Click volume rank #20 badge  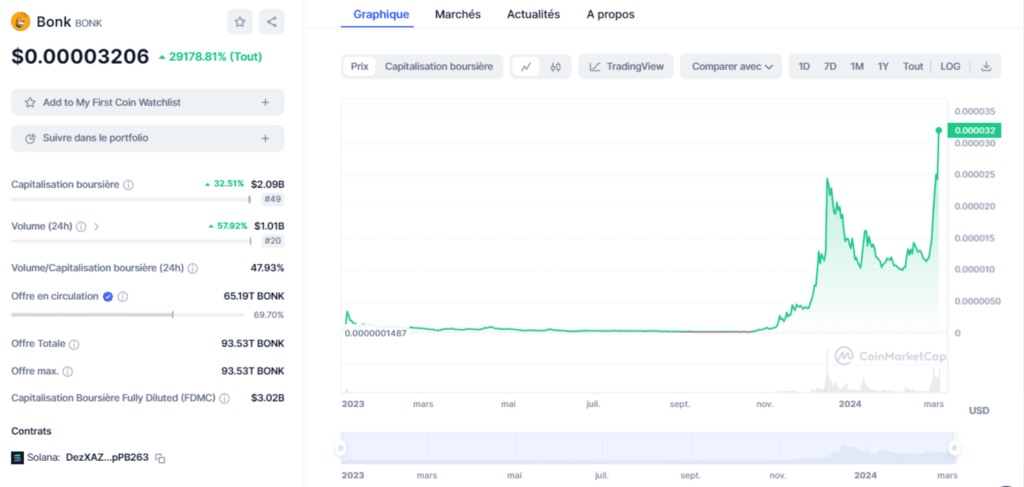click(273, 241)
